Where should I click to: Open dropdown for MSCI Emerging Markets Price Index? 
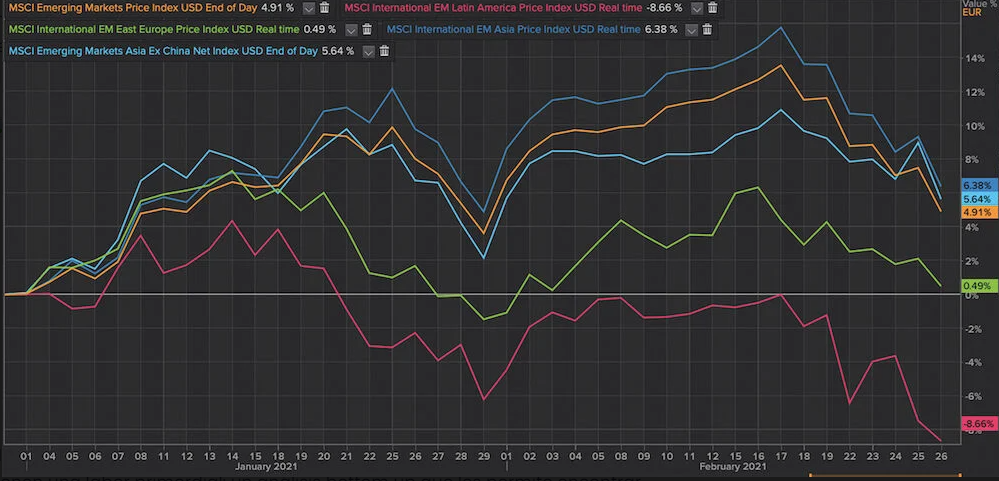[308, 7]
